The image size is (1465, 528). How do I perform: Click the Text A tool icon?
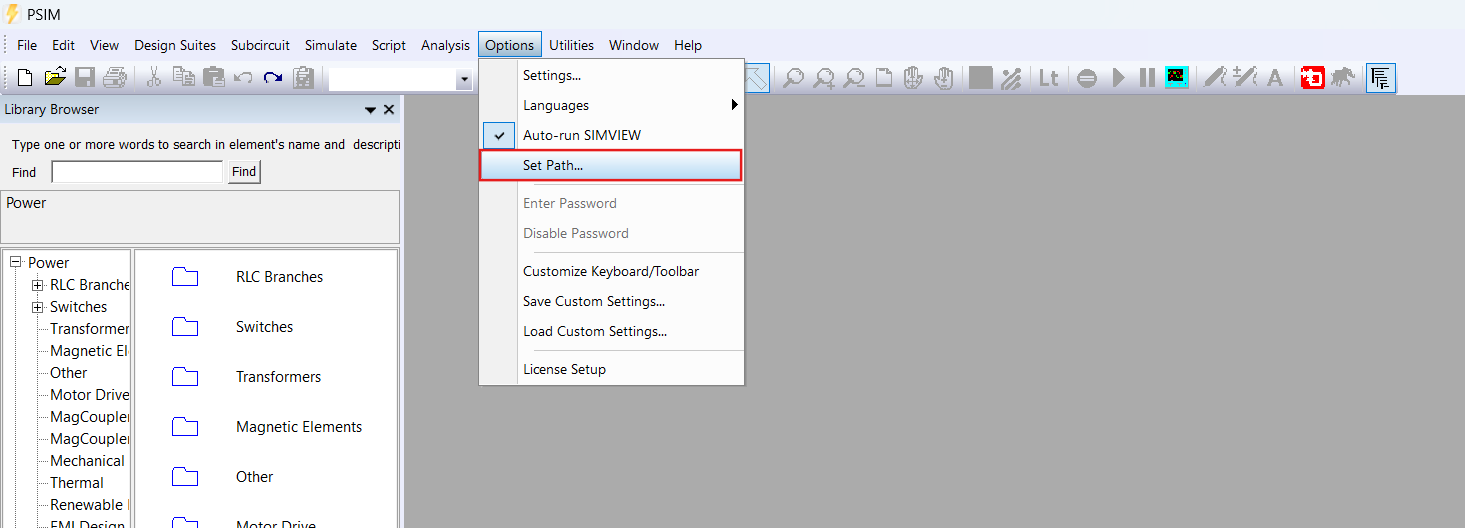tap(1275, 78)
